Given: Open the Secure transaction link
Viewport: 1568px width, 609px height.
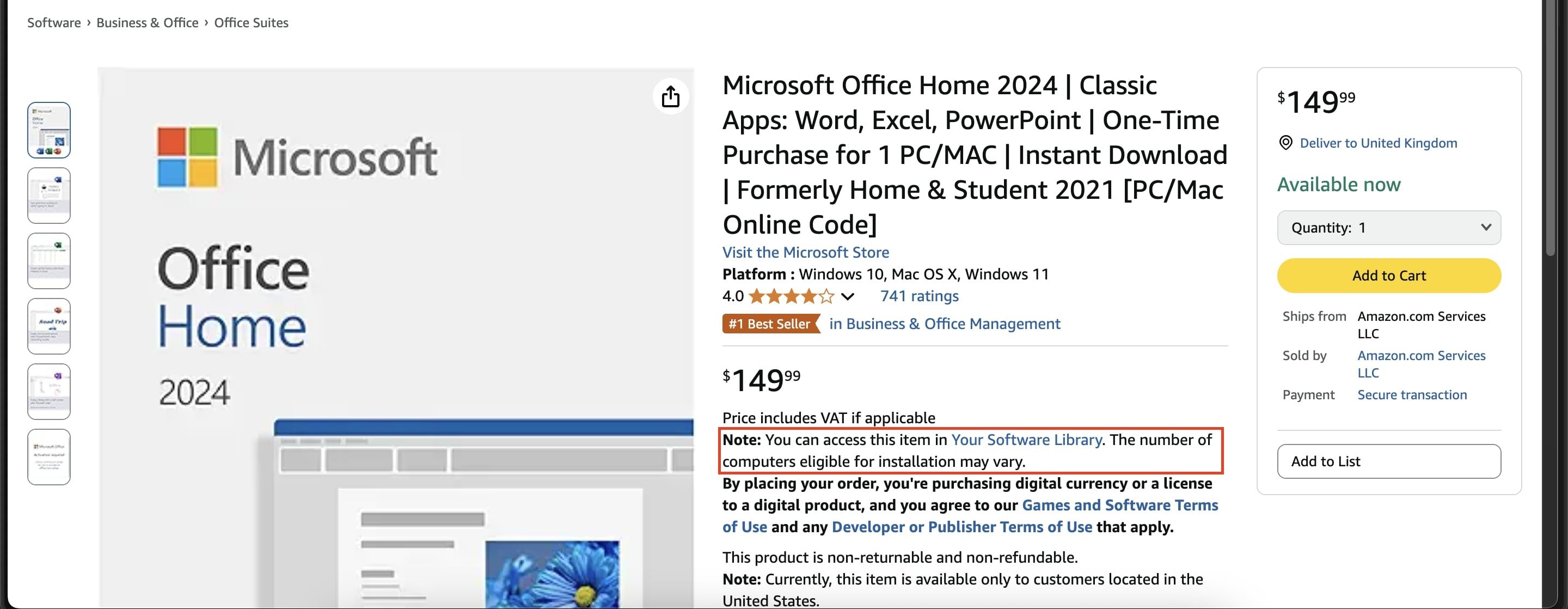Looking at the screenshot, I should tap(1412, 394).
